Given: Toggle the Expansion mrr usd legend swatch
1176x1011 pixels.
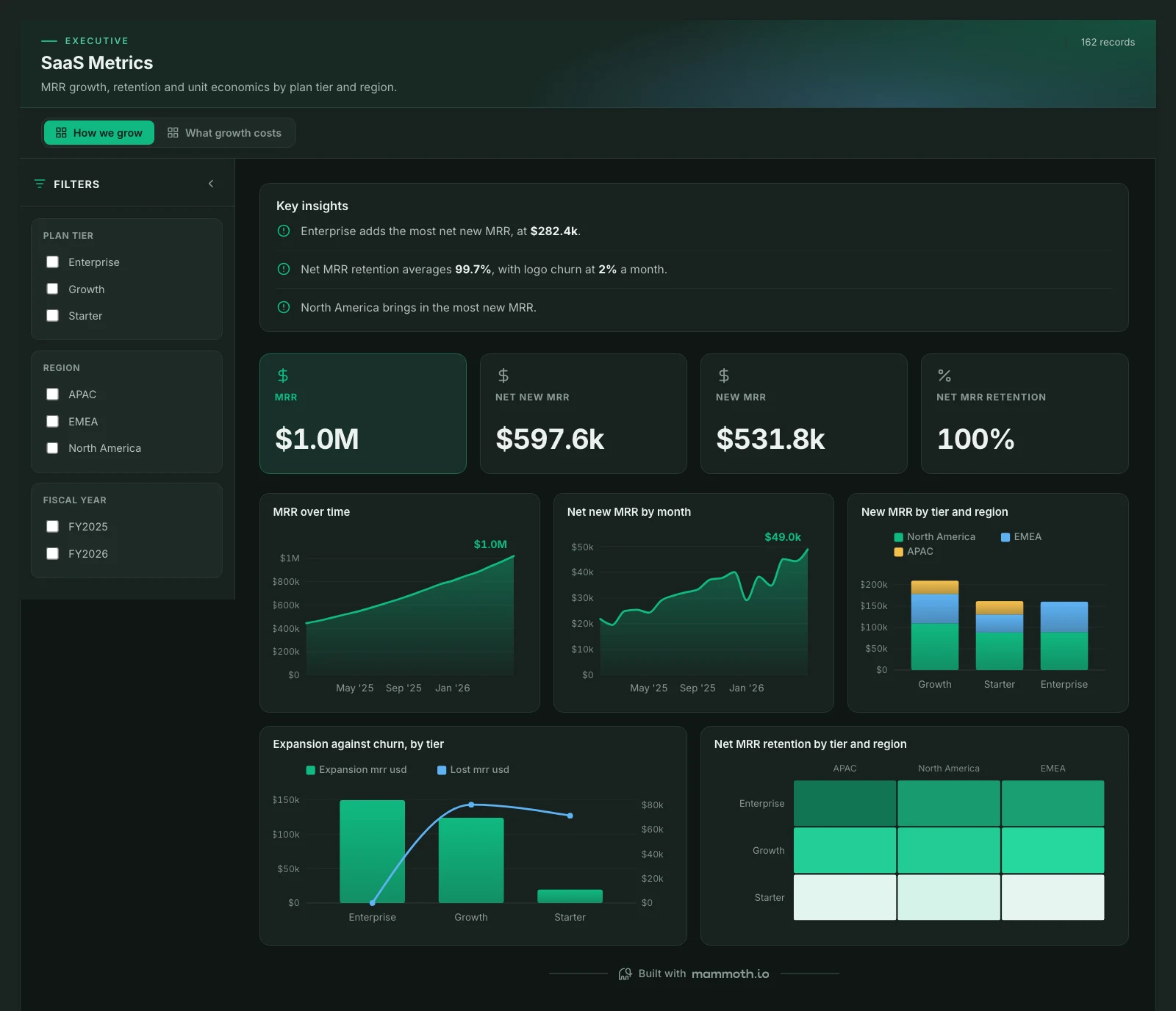Looking at the screenshot, I should point(310,770).
